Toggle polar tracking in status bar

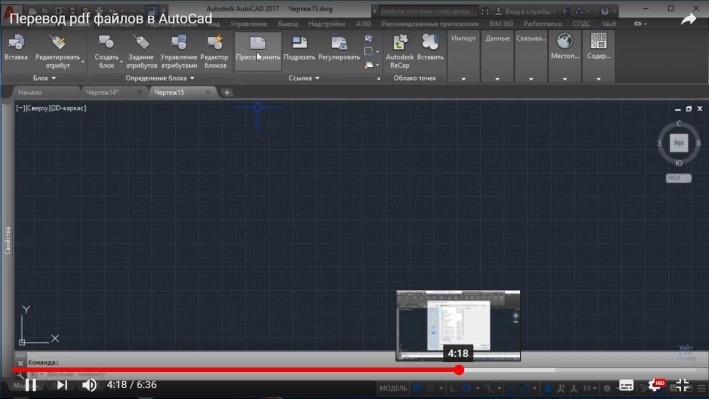[467, 388]
